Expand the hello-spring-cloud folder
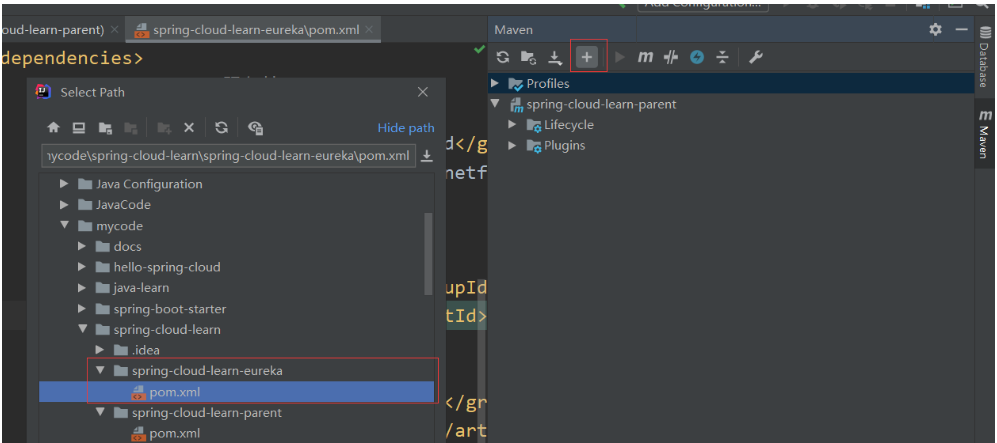997x443 pixels. (x=81, y=267)
